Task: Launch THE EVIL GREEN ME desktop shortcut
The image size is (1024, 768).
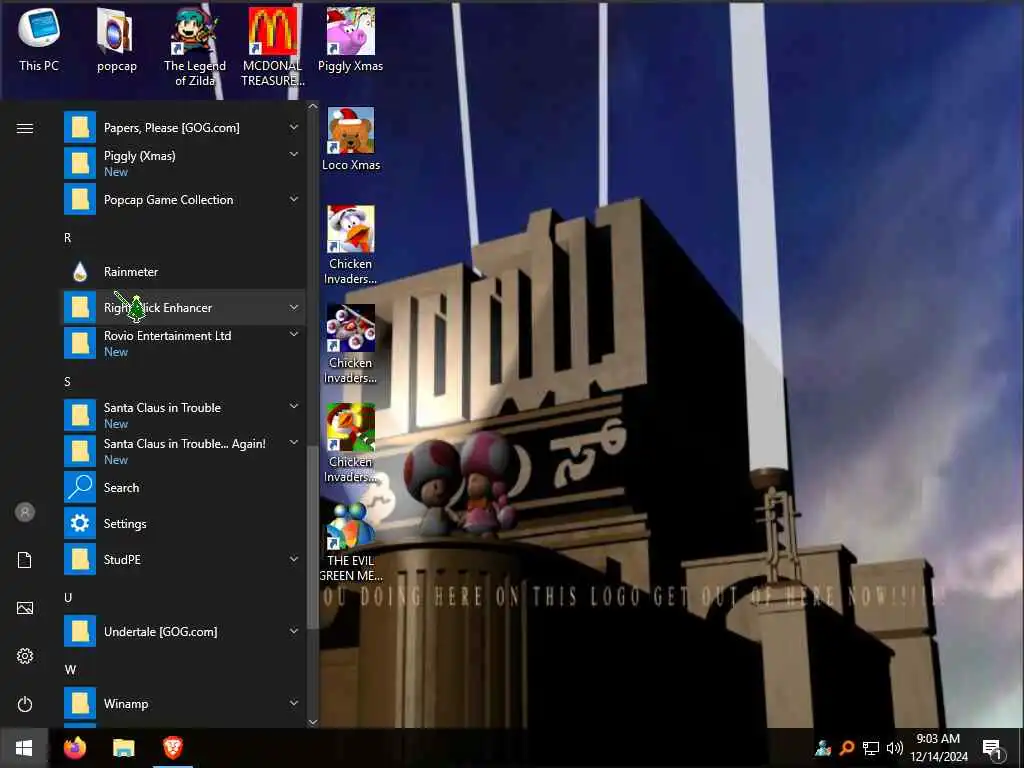Action: point(351,542)
